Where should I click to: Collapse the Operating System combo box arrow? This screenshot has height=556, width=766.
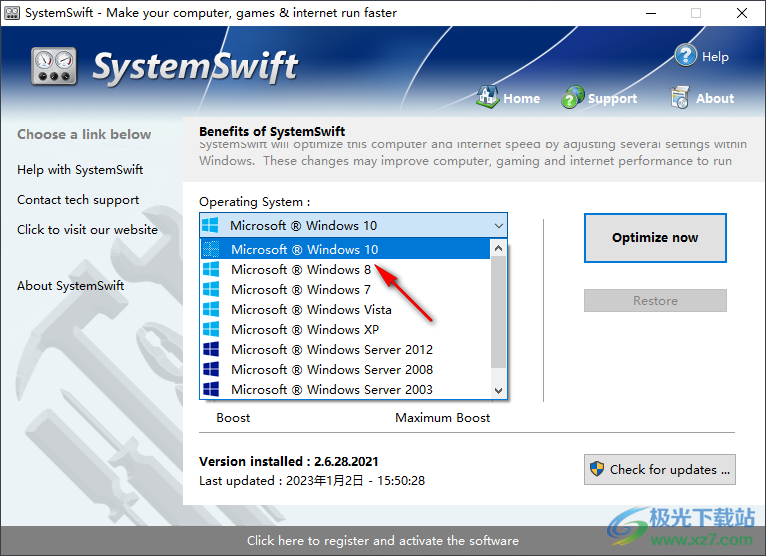498,225
